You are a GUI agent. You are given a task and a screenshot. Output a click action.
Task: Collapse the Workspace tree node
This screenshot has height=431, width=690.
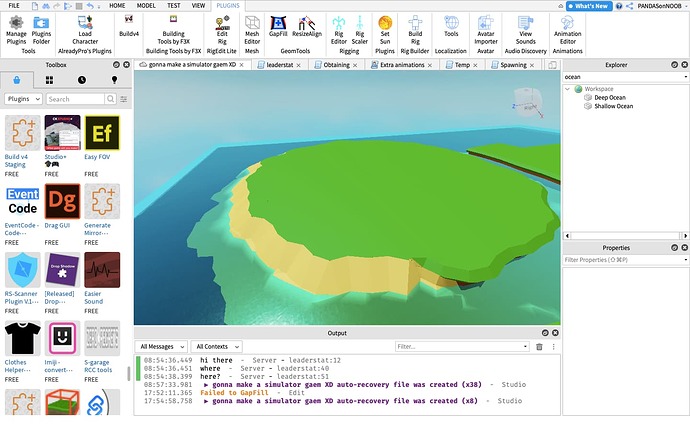(567, 89)
